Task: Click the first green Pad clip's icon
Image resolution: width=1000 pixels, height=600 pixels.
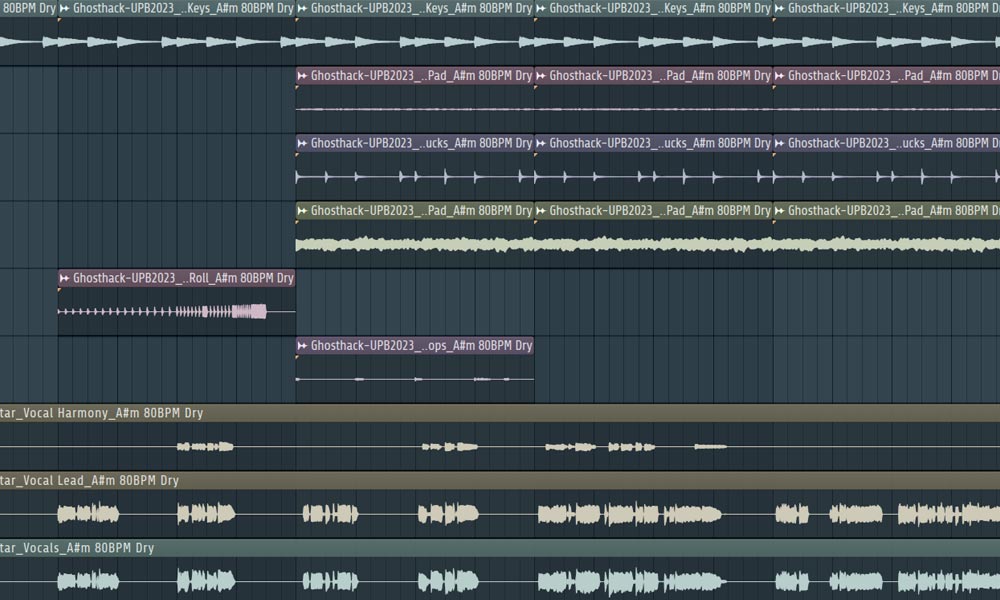Action: pyautogui.click(x=302, y=211)
